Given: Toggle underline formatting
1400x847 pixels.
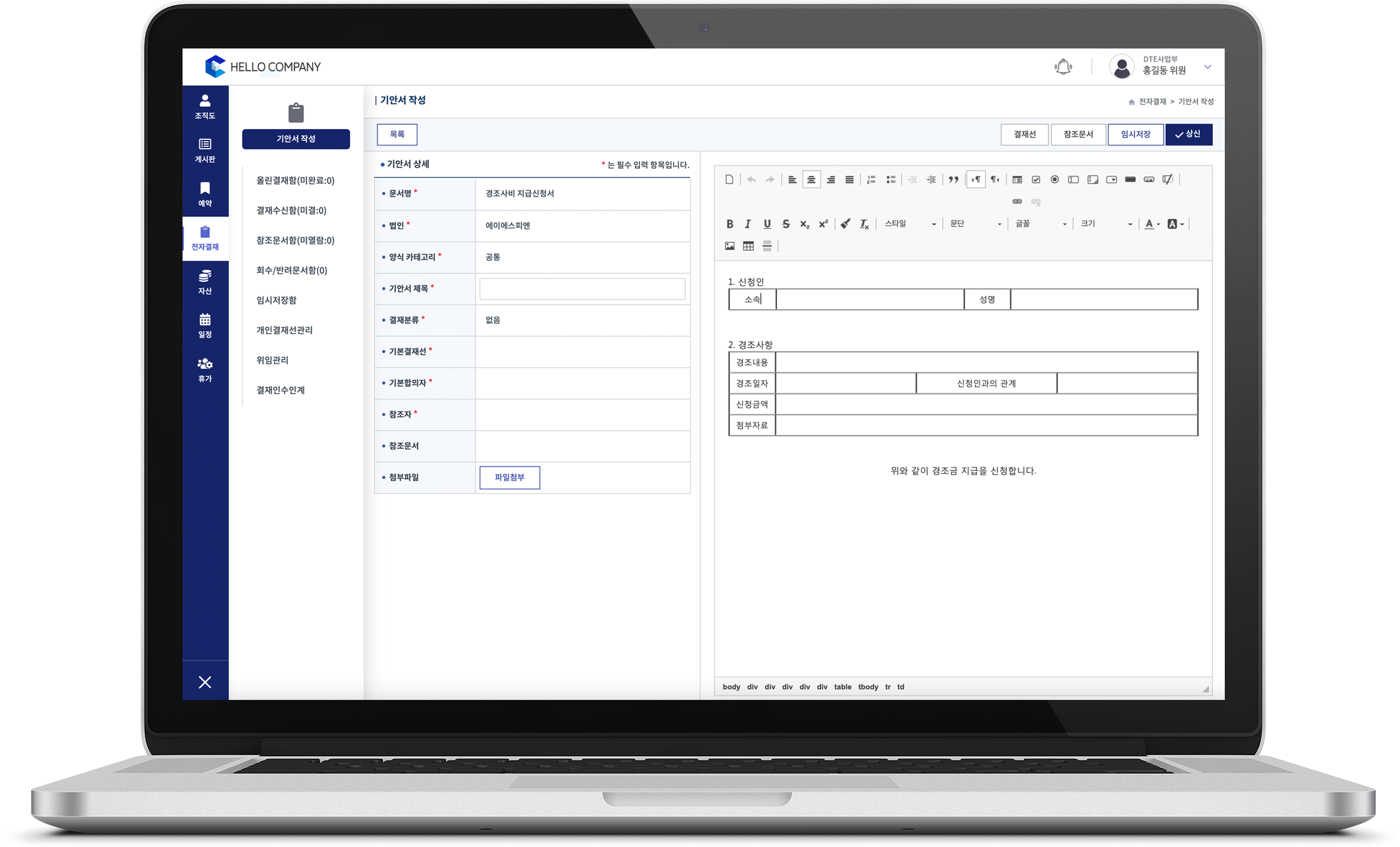Looking at the screenshot, I should coord(767,224).
